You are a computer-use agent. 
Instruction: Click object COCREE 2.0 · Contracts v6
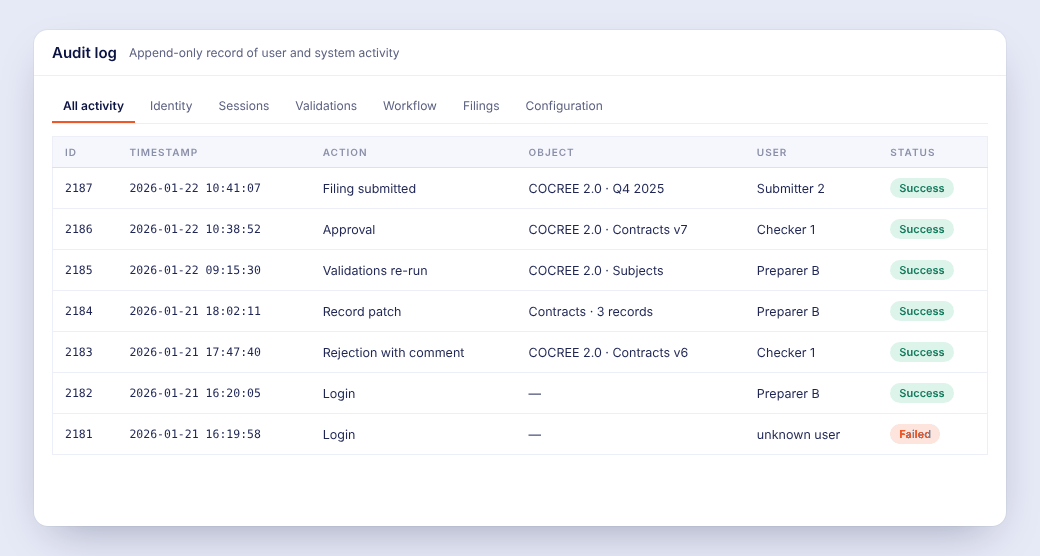(608, 353)
